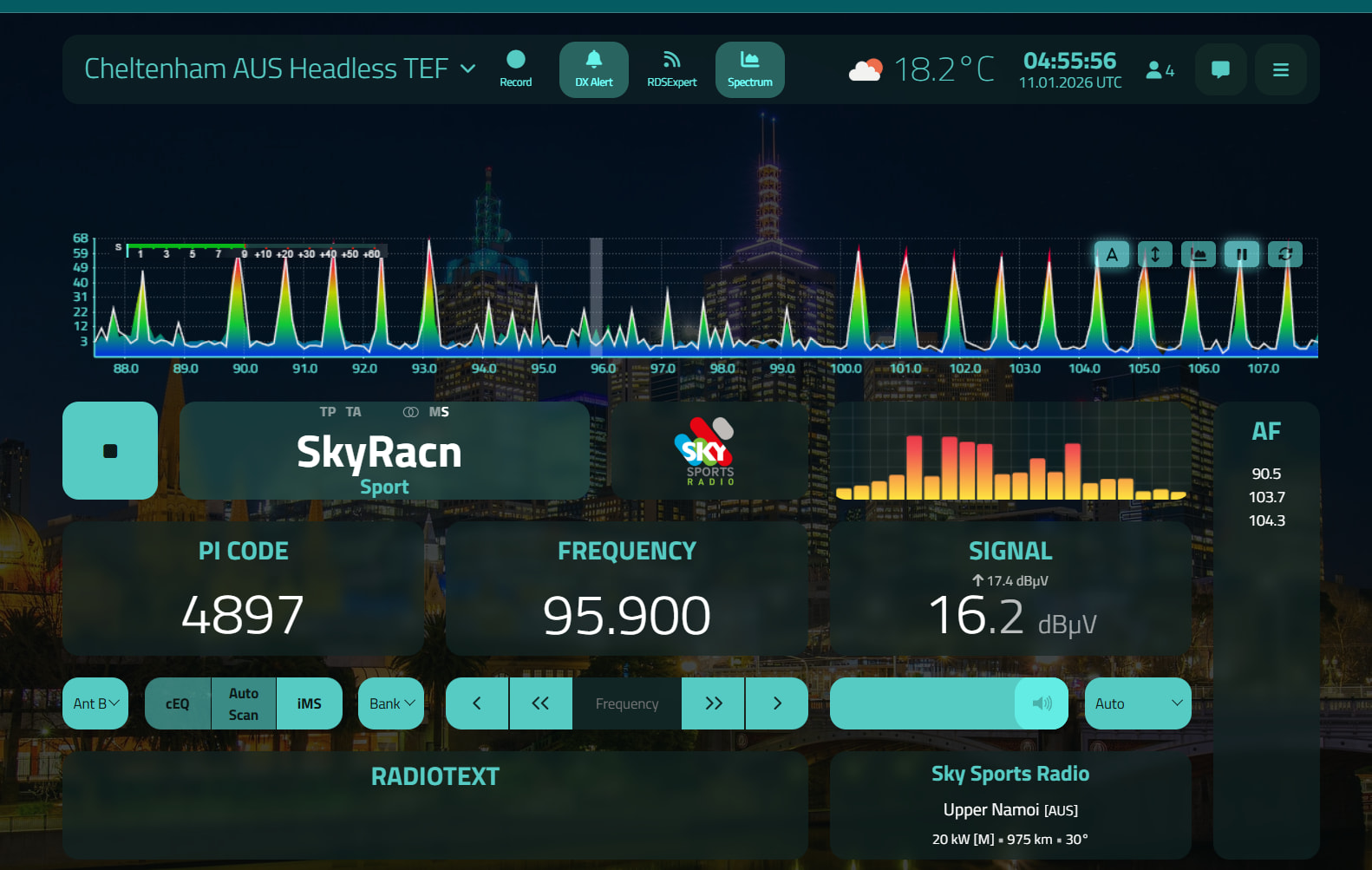The image size is (1372, 870).
Task: Start Auto Scan
Action: point(244,703)
